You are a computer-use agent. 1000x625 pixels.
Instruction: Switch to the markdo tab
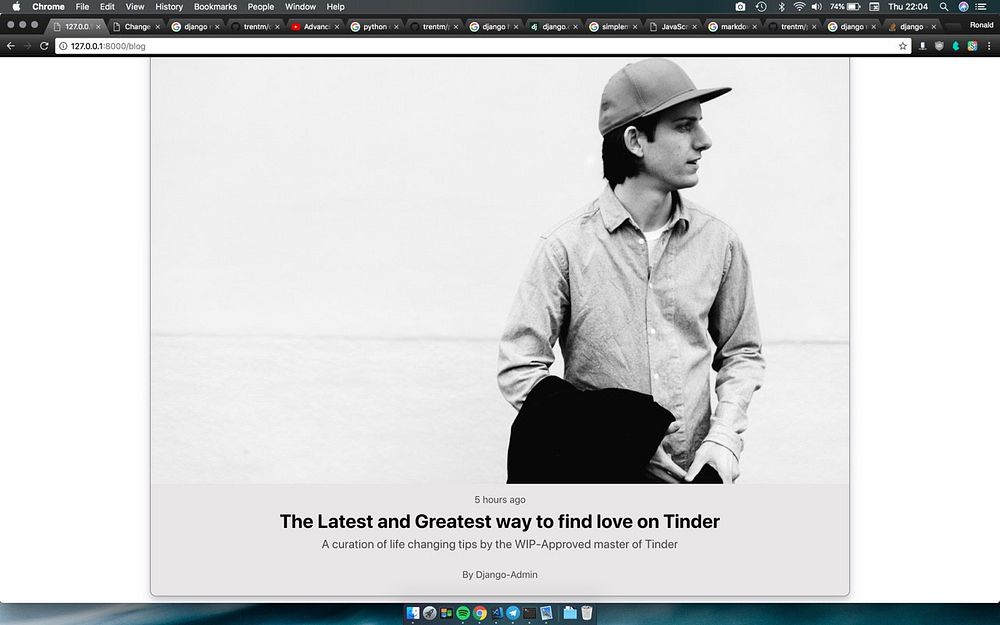732,27
